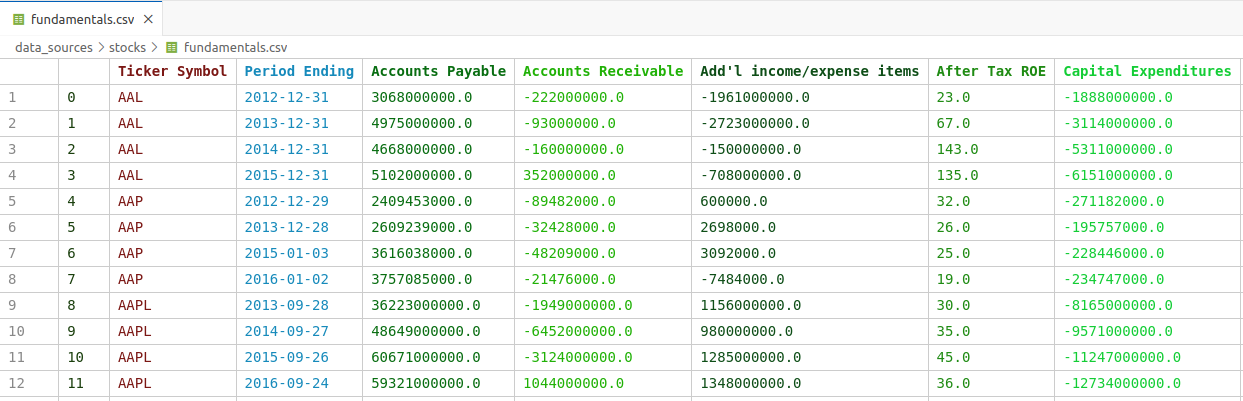Open the data_sources breadcrumb folder
The image size is (1243, 401).
pos(53,47)
